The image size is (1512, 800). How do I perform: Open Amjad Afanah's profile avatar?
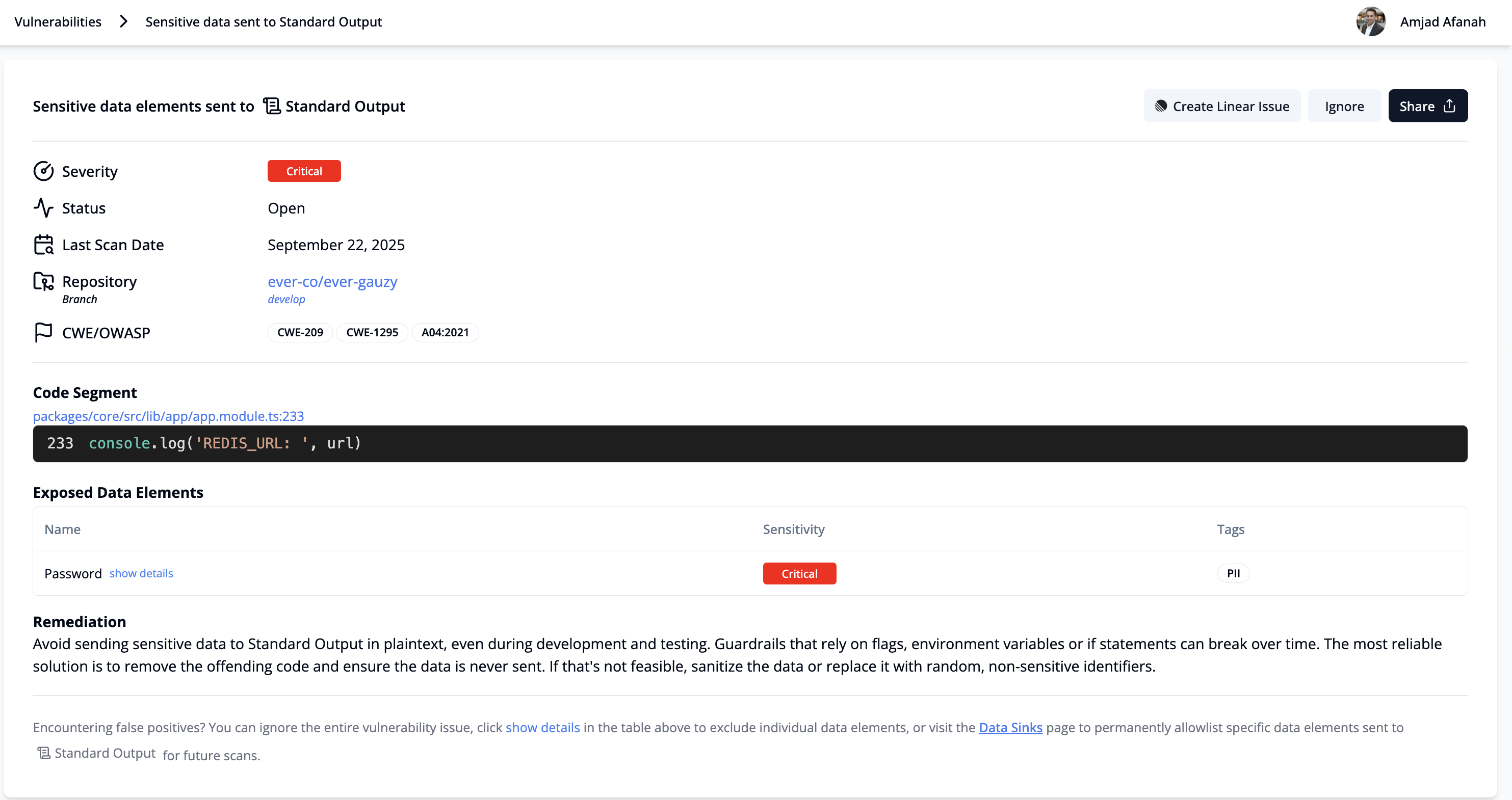pos(1370,22)
